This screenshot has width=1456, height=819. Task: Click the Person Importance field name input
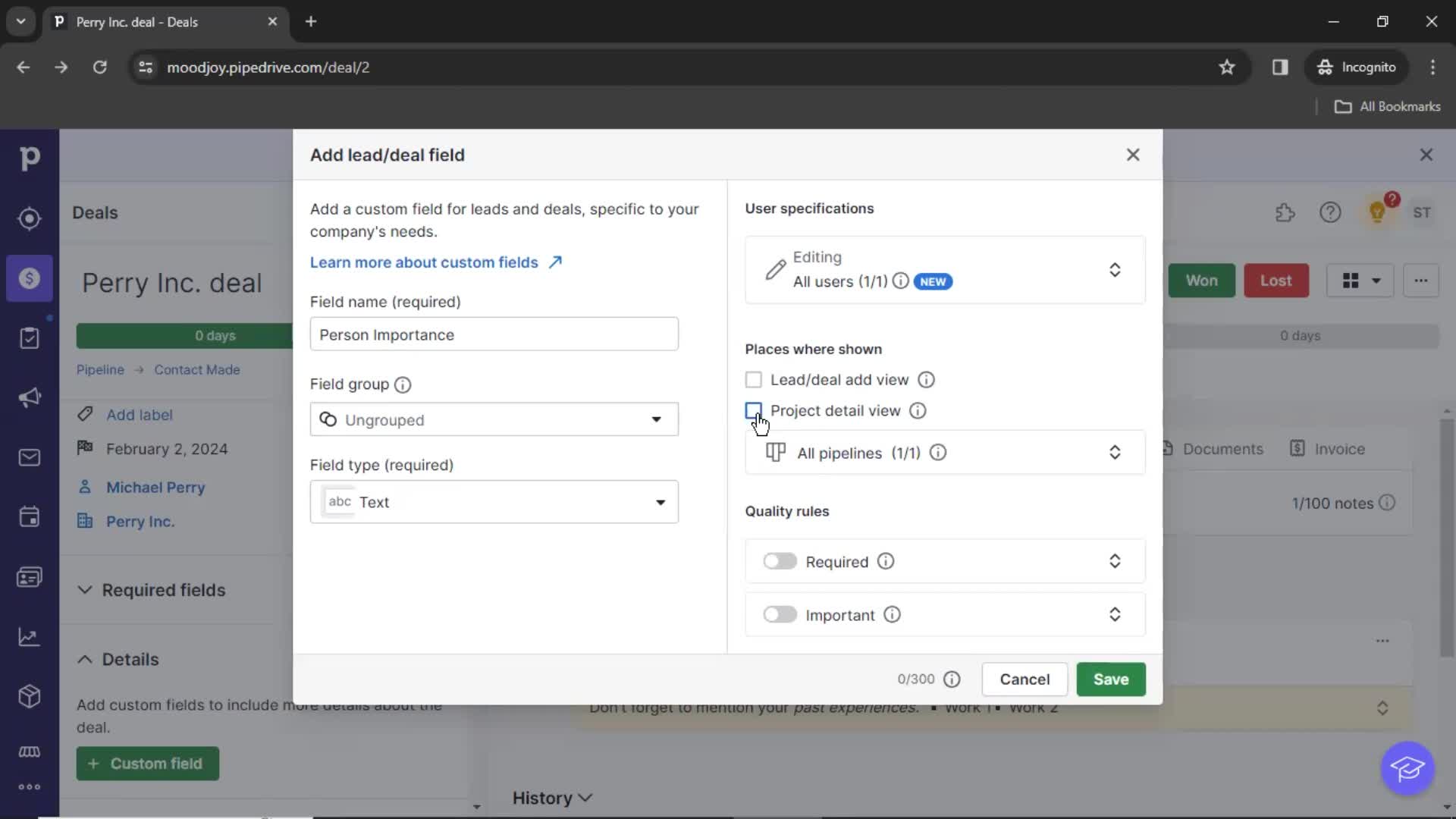point(494,334)
